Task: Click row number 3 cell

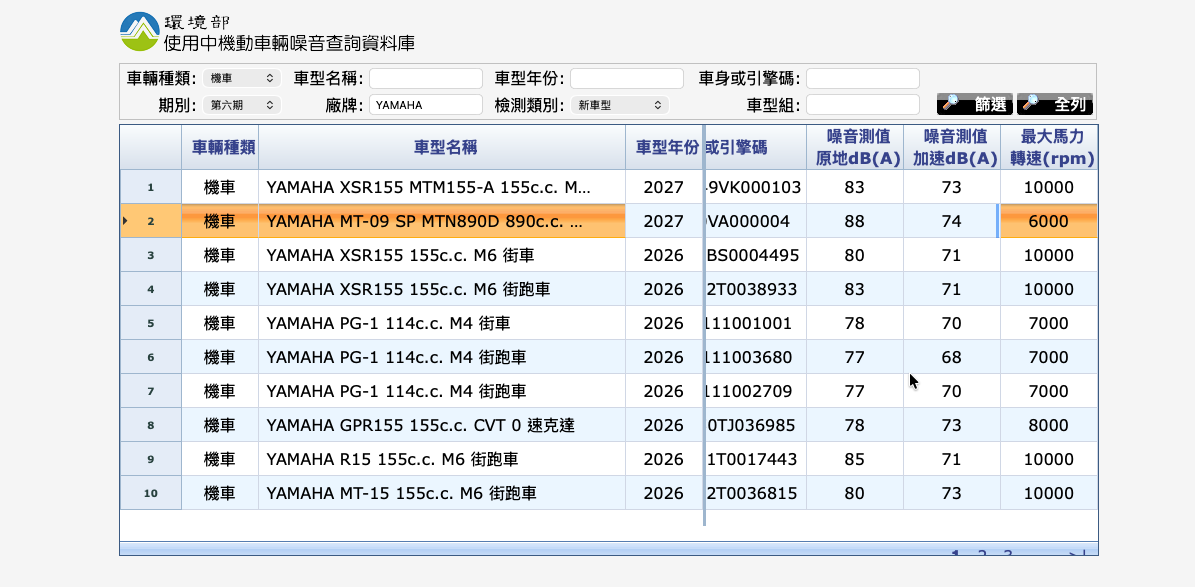Action: pyautogui.click(x=151, y=255)
